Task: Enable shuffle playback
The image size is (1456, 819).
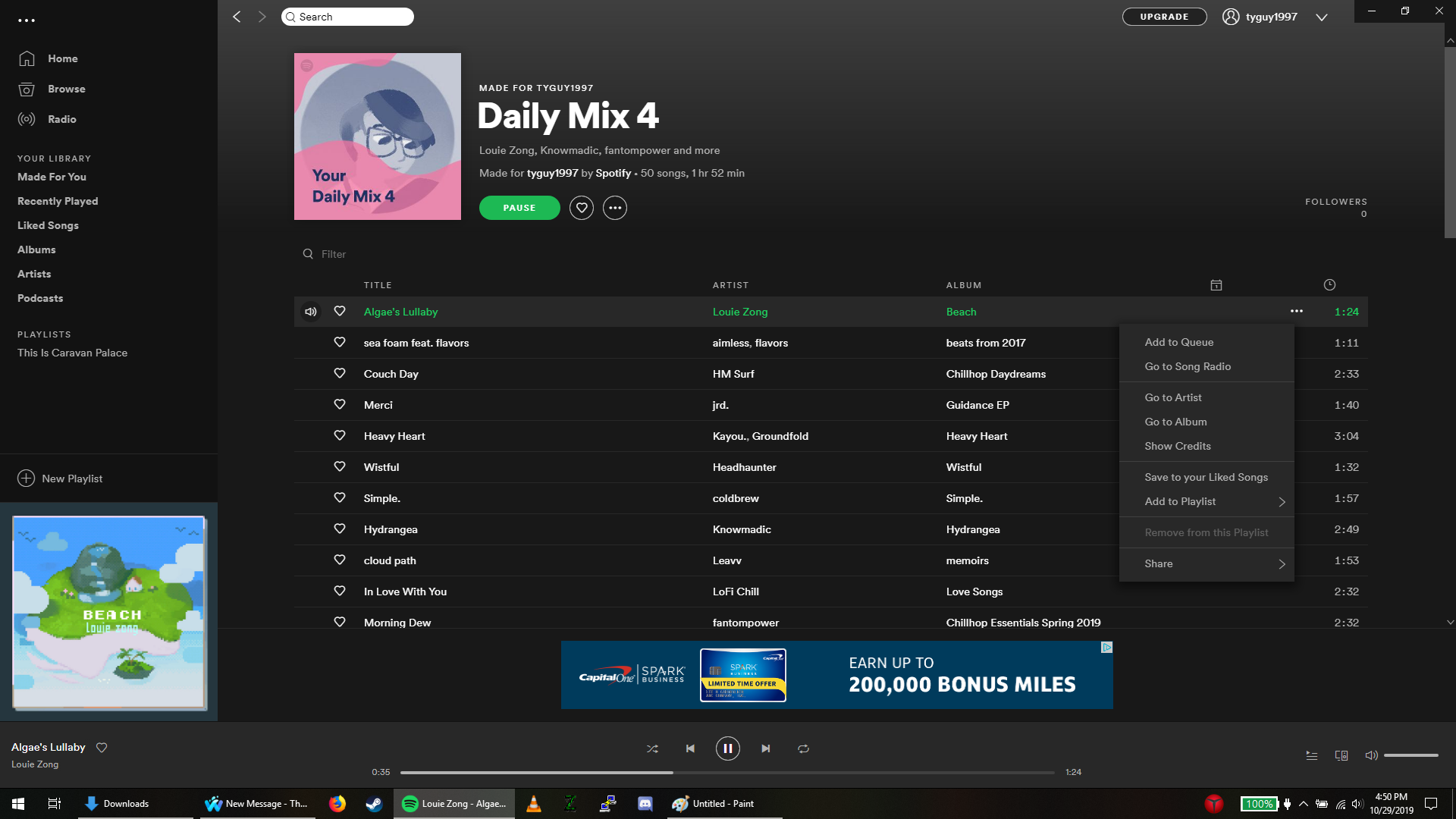Action: pyautogui.click(x=652, y=748)
